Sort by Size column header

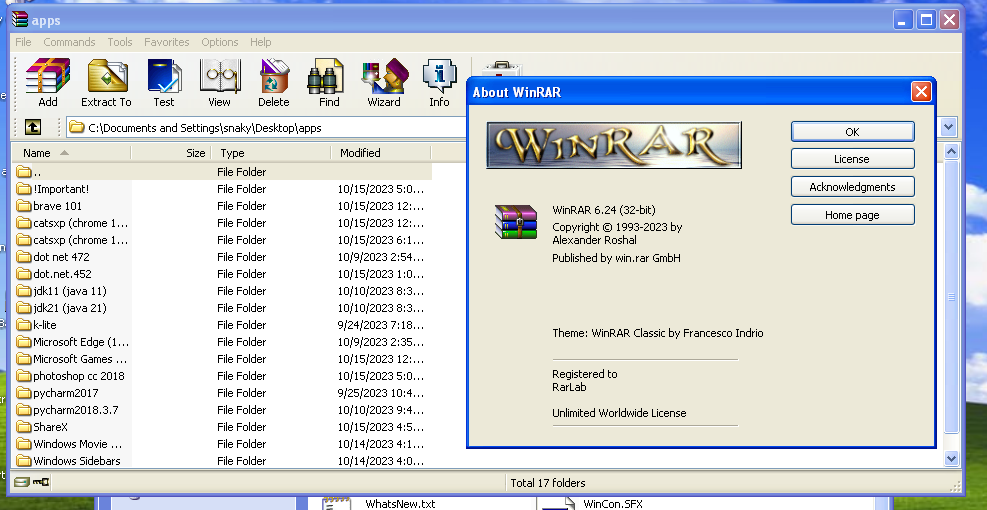tap(171, 153)
